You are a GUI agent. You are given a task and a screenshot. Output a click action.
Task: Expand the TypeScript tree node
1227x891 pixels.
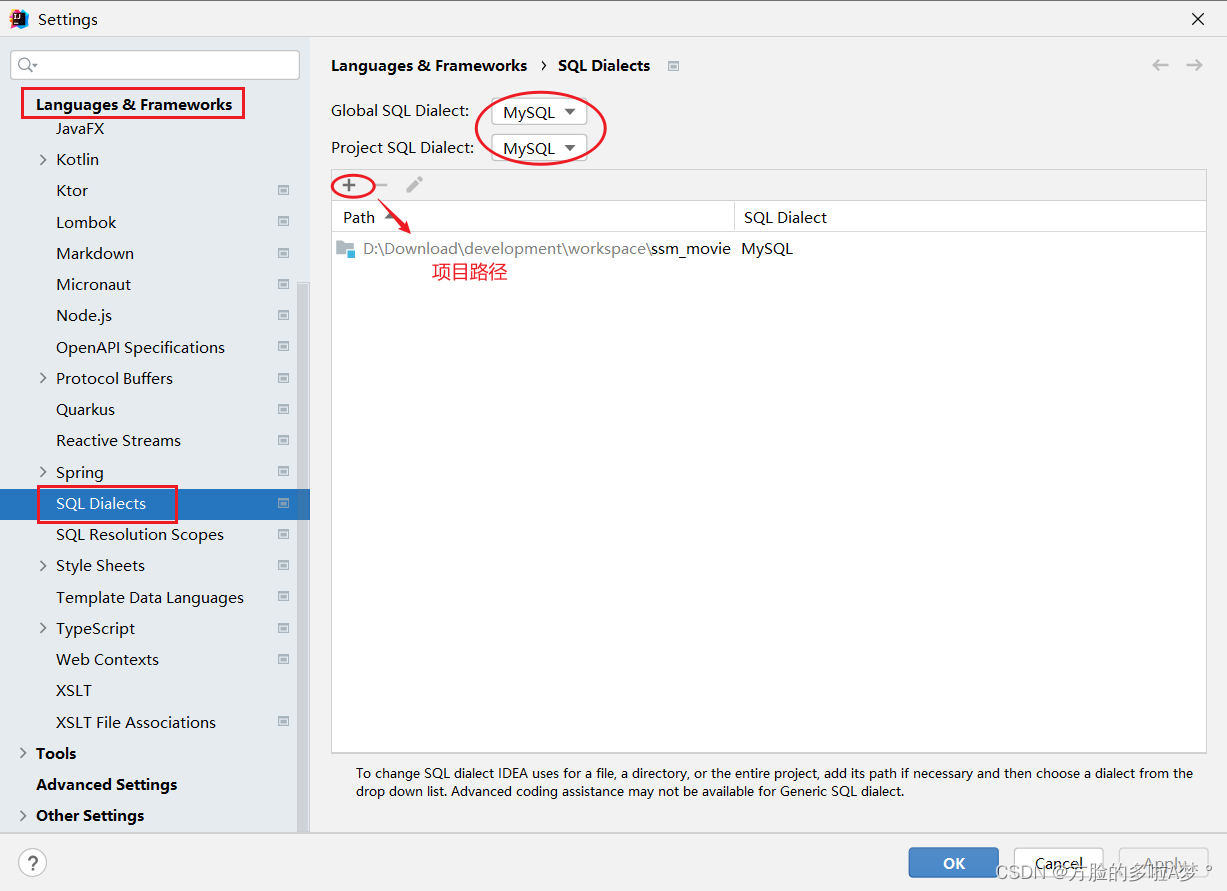[42, 628]
